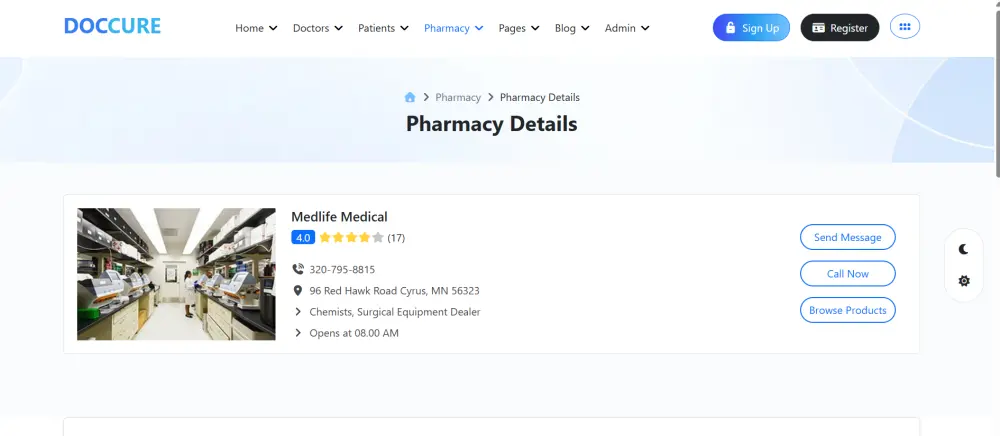Click Opens at 08.00 AM text
Image resolution: width=1000 pixels, height=436 pixels.
point(354,333)
